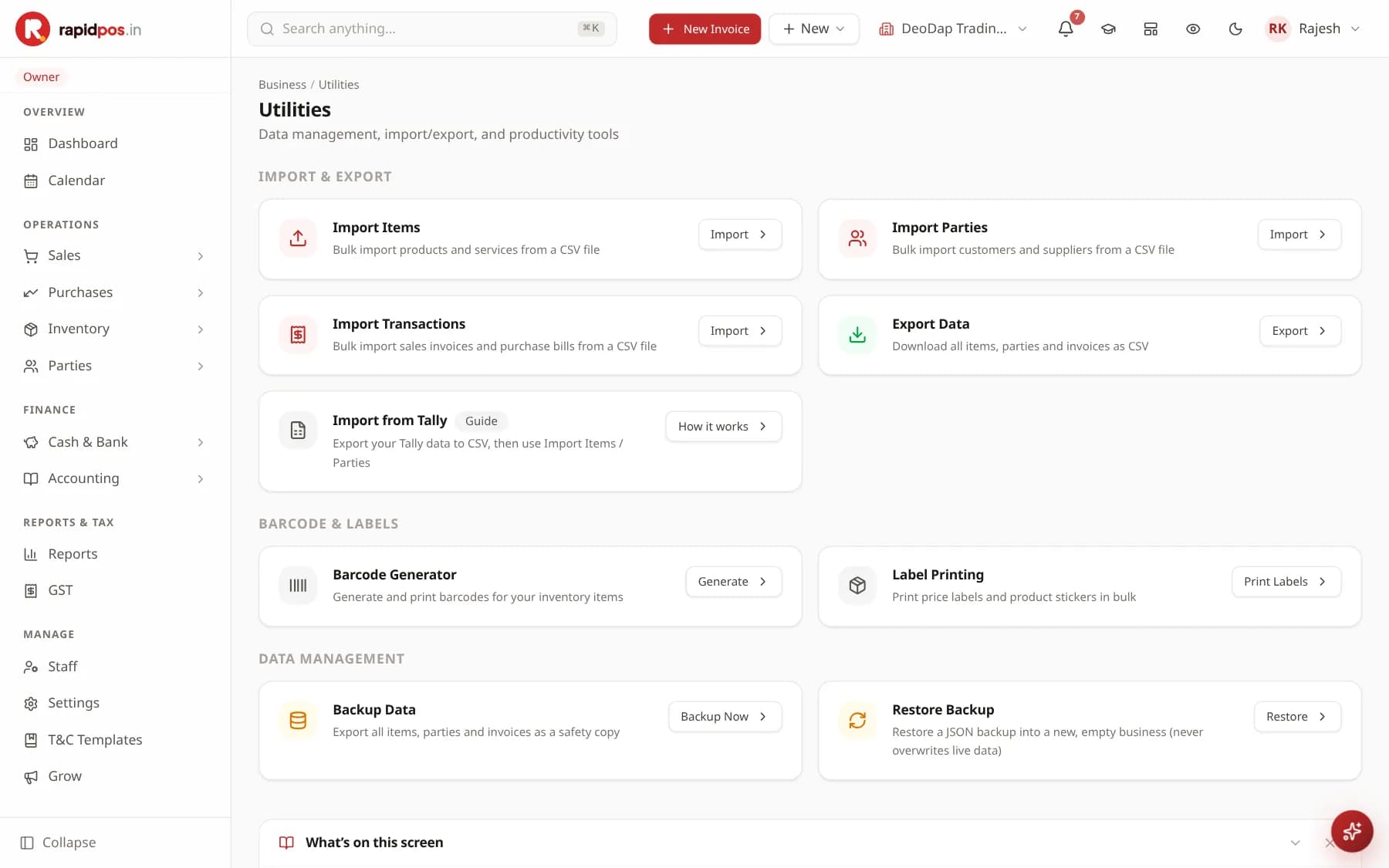
Task: Navigate to GST page
Action: click(116, 590)
